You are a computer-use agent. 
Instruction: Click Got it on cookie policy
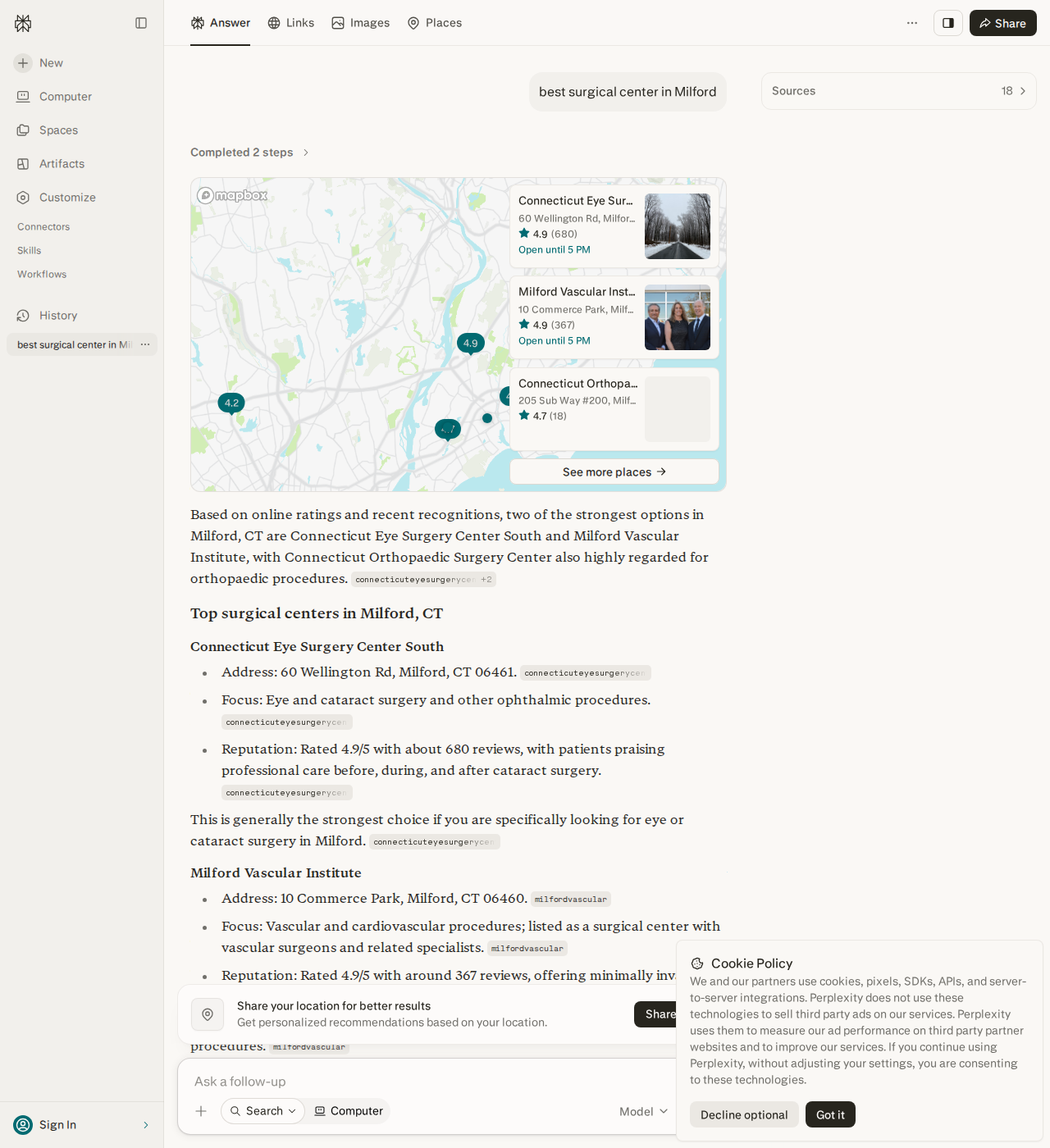click(x=830, y=1114)
